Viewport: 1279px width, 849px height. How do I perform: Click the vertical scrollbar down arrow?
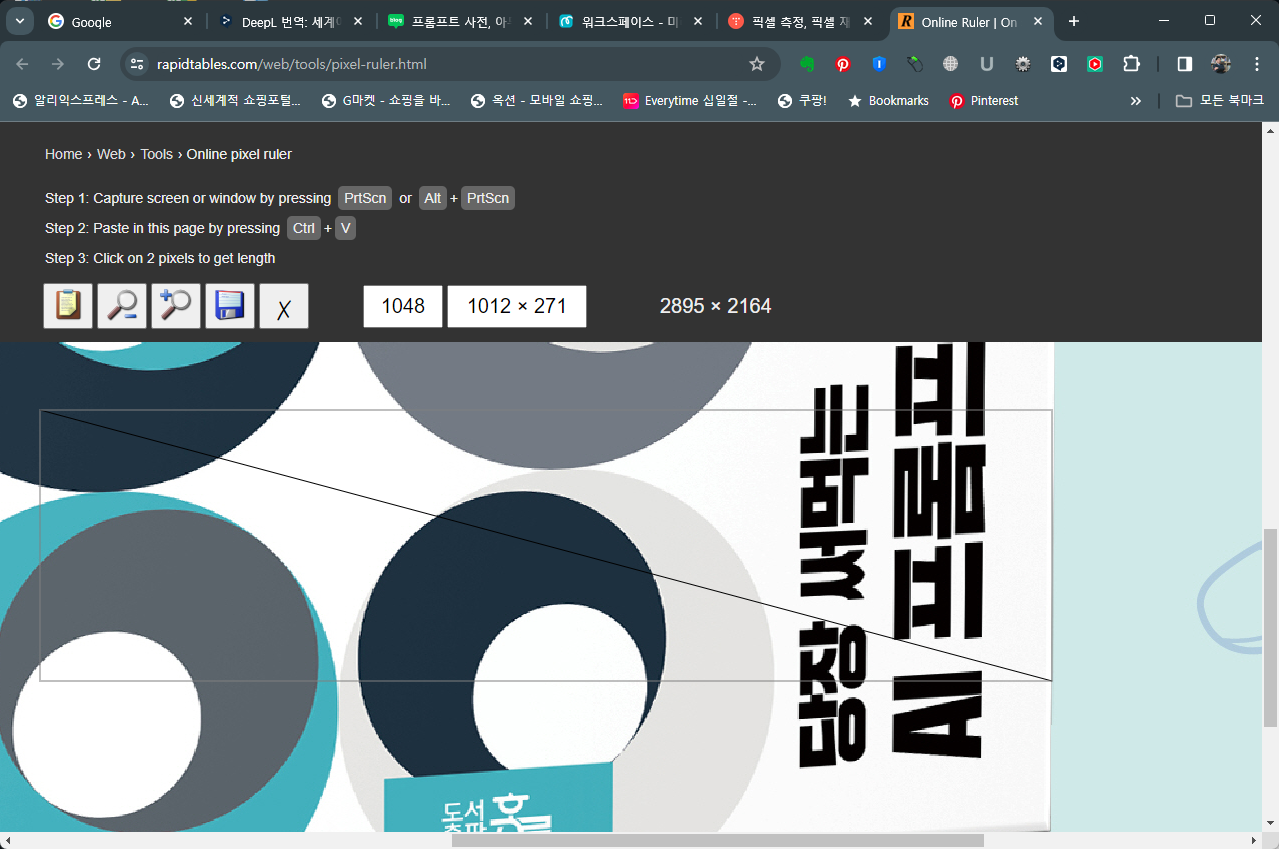(x=1270, y=823)
